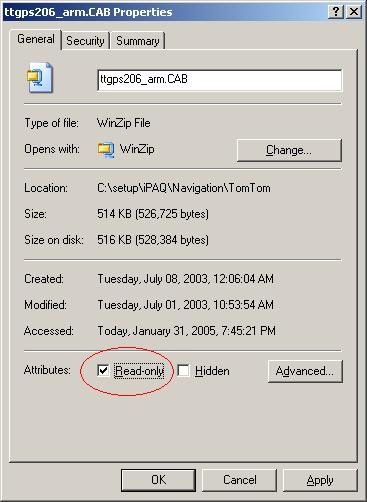This screenshot has height=502, width=367.
Task: Switch to the Summary tab
Action: coord(138,41)
